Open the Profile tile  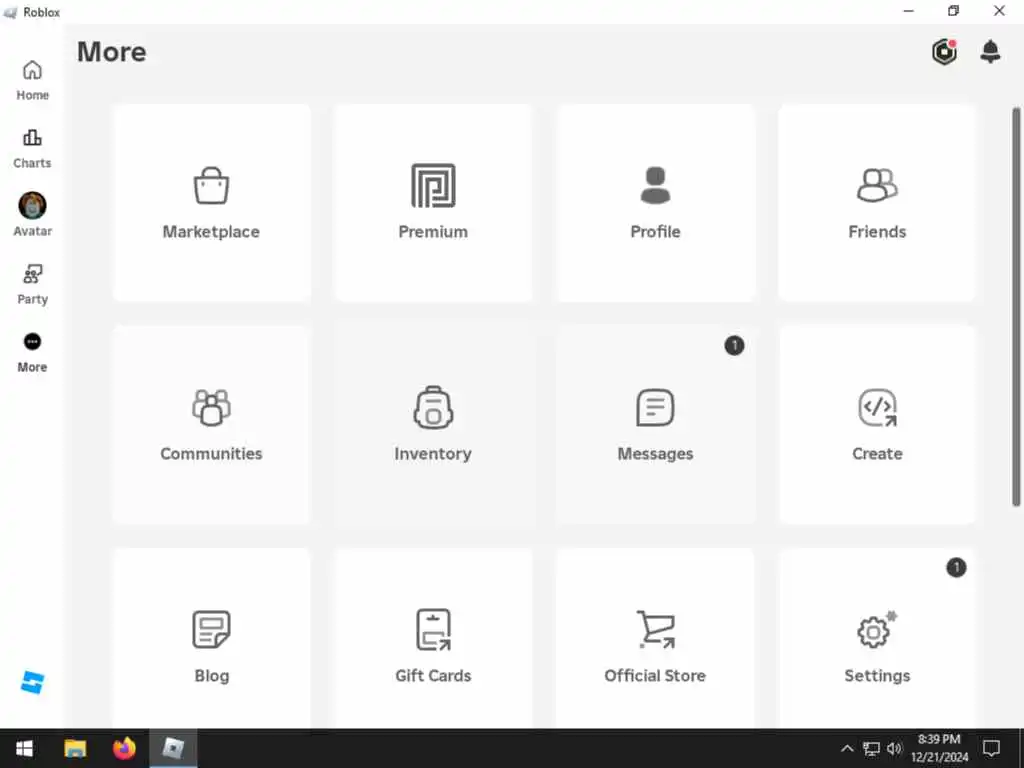click(x=655, y=202)
